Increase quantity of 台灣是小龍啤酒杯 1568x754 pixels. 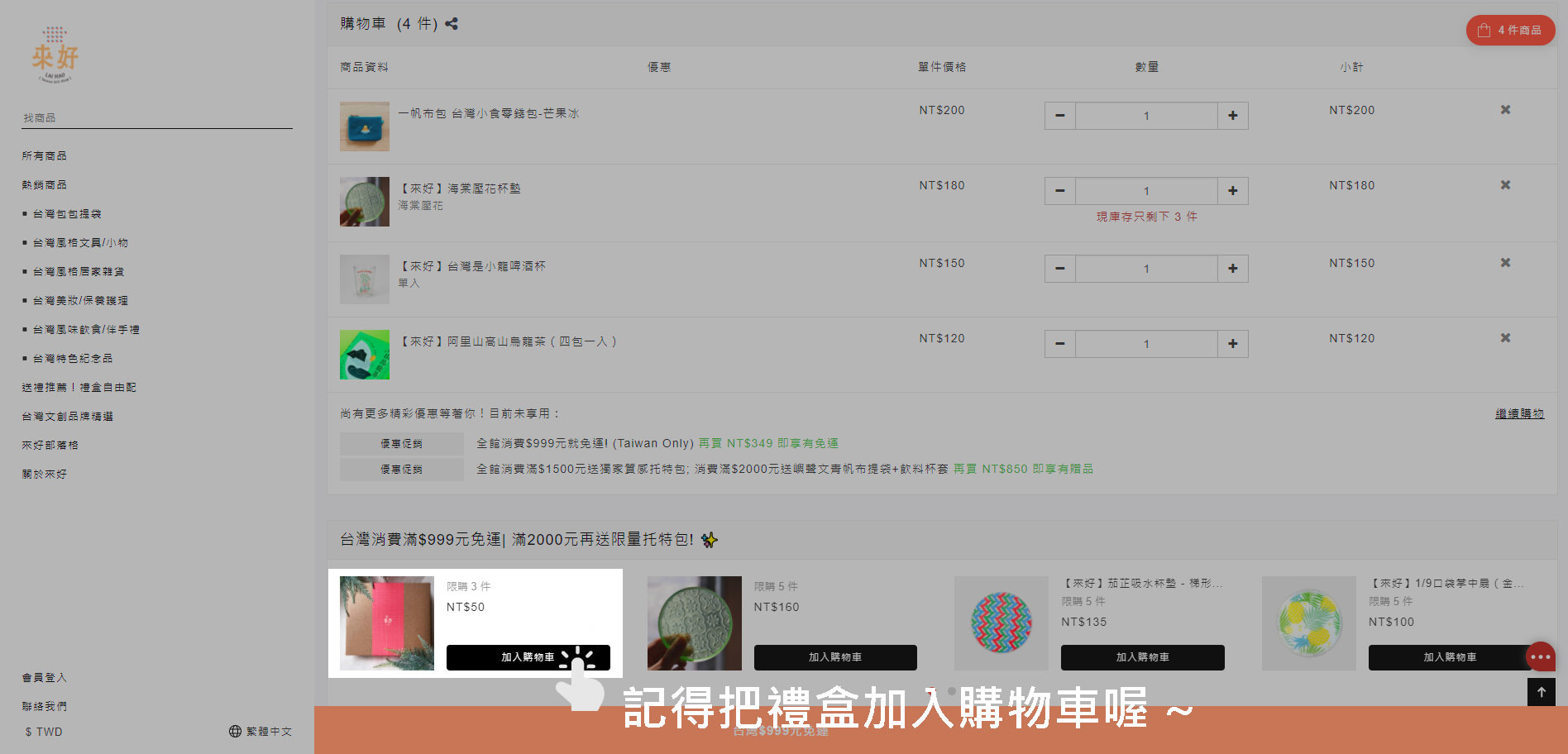(1233, 269)
